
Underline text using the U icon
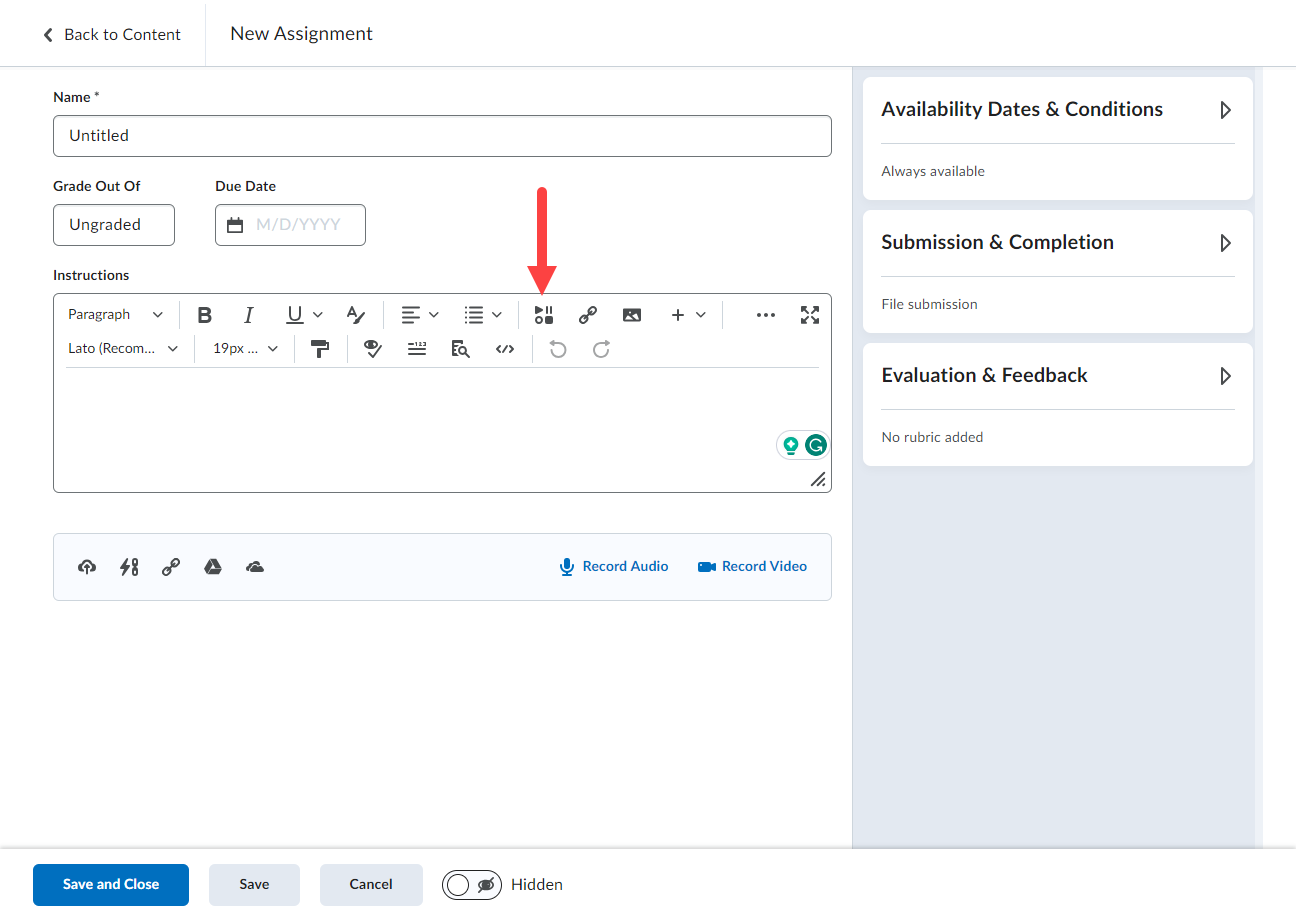pos(304,315)
